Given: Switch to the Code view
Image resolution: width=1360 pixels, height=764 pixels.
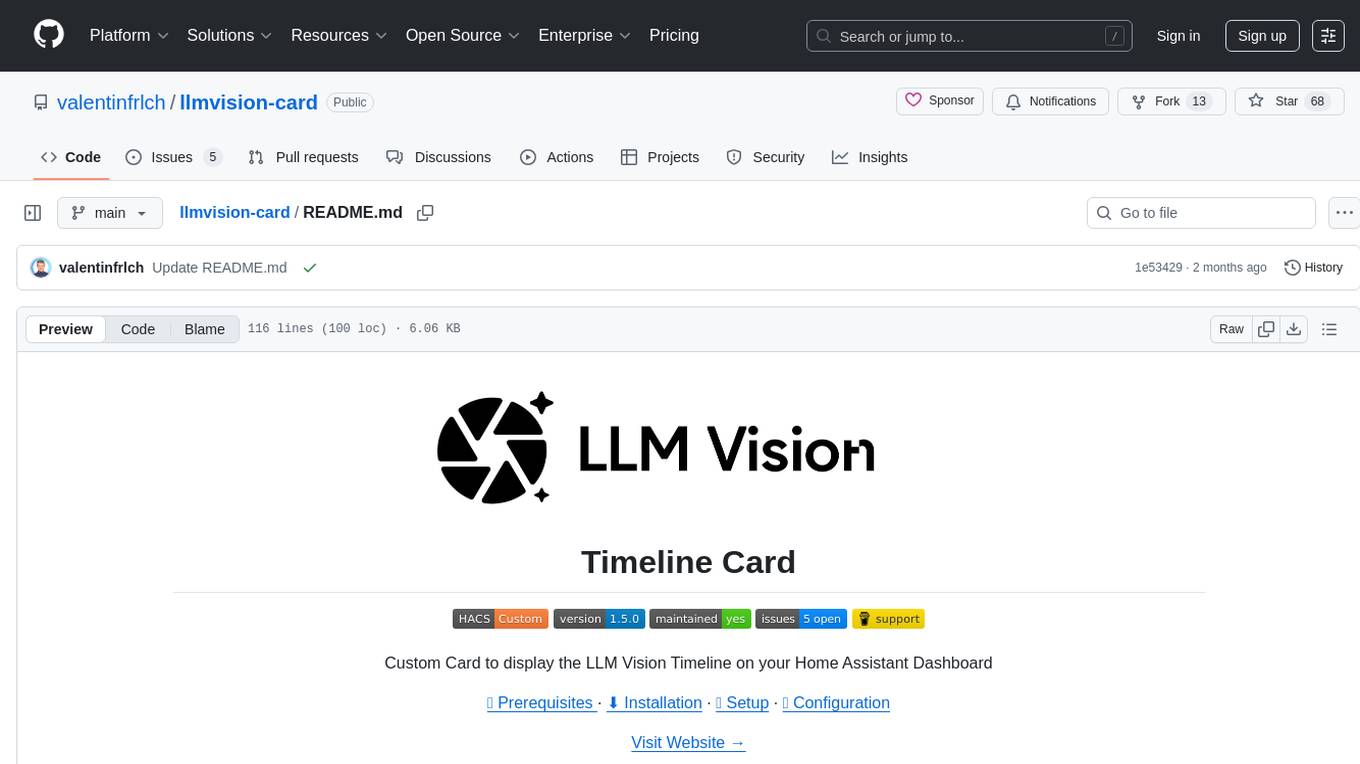Looking at the screenshot, I should 138,329.
